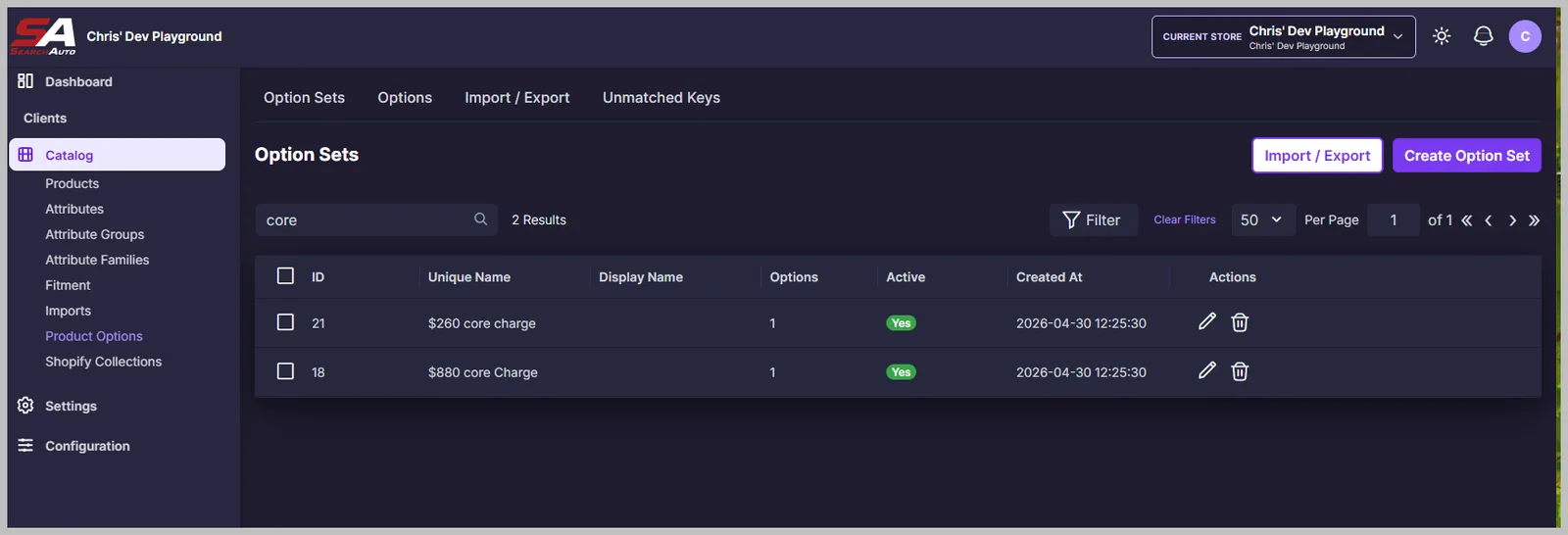Click the SearchAuto logo
Viewport: 1568px width, 535px height.
tap(43, 36)
